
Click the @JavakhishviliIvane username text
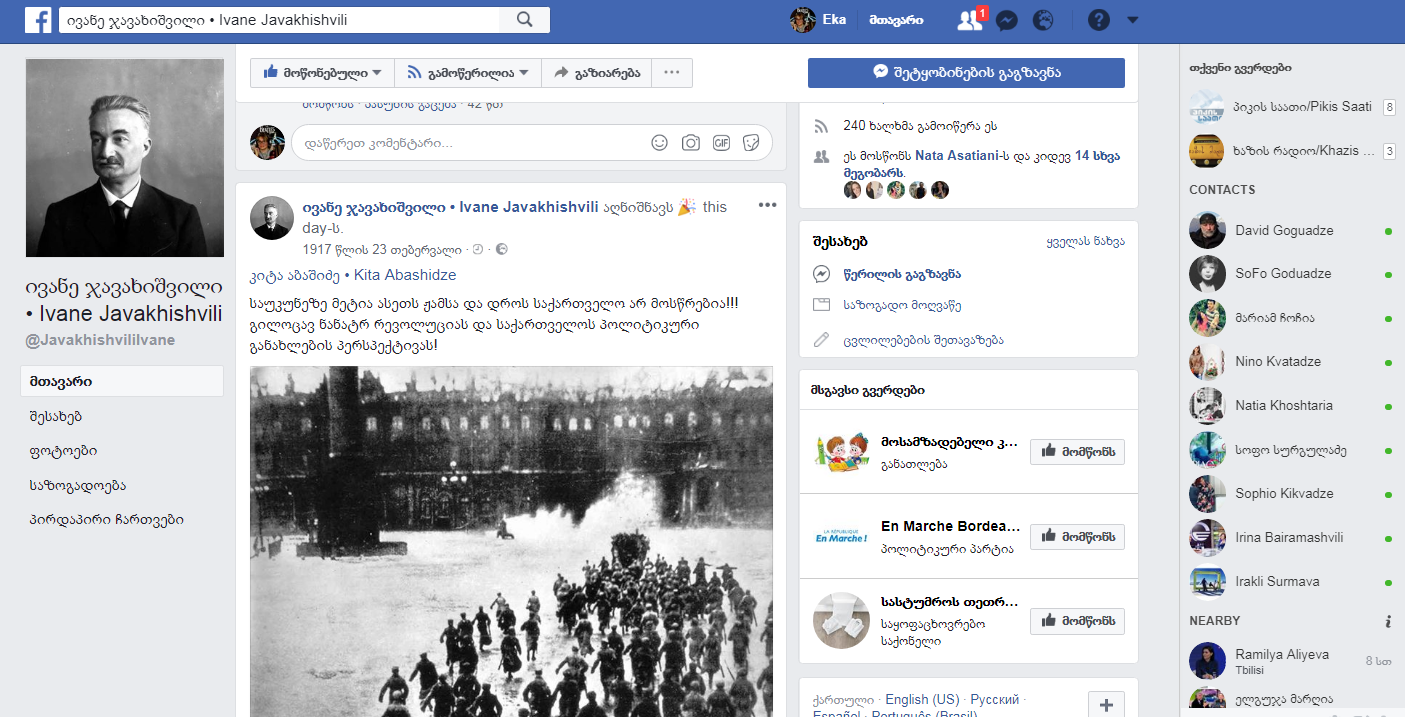101,340
